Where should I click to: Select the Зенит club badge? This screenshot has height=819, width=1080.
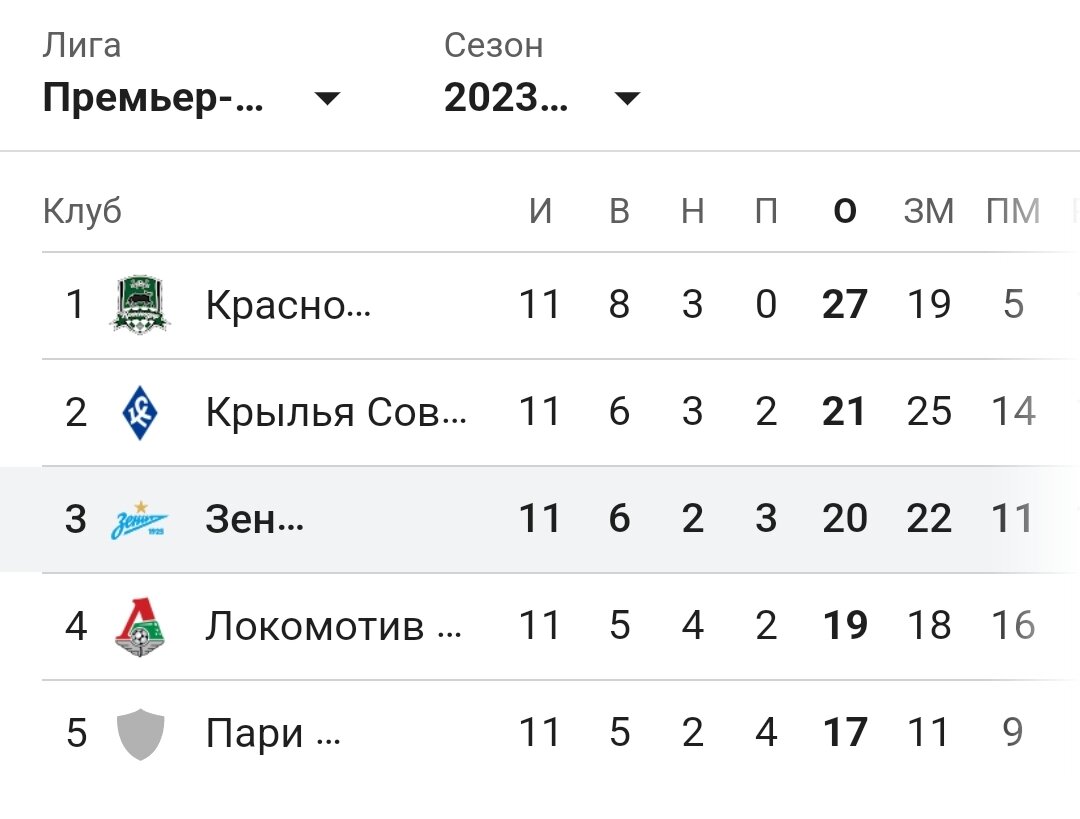138,519
